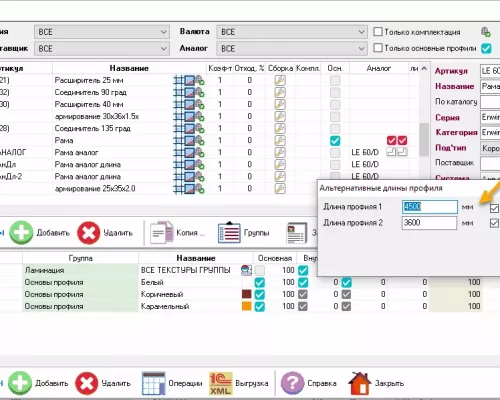
Task: Click the Длина профиля 2 input field
Action: [x=429, y=223]
